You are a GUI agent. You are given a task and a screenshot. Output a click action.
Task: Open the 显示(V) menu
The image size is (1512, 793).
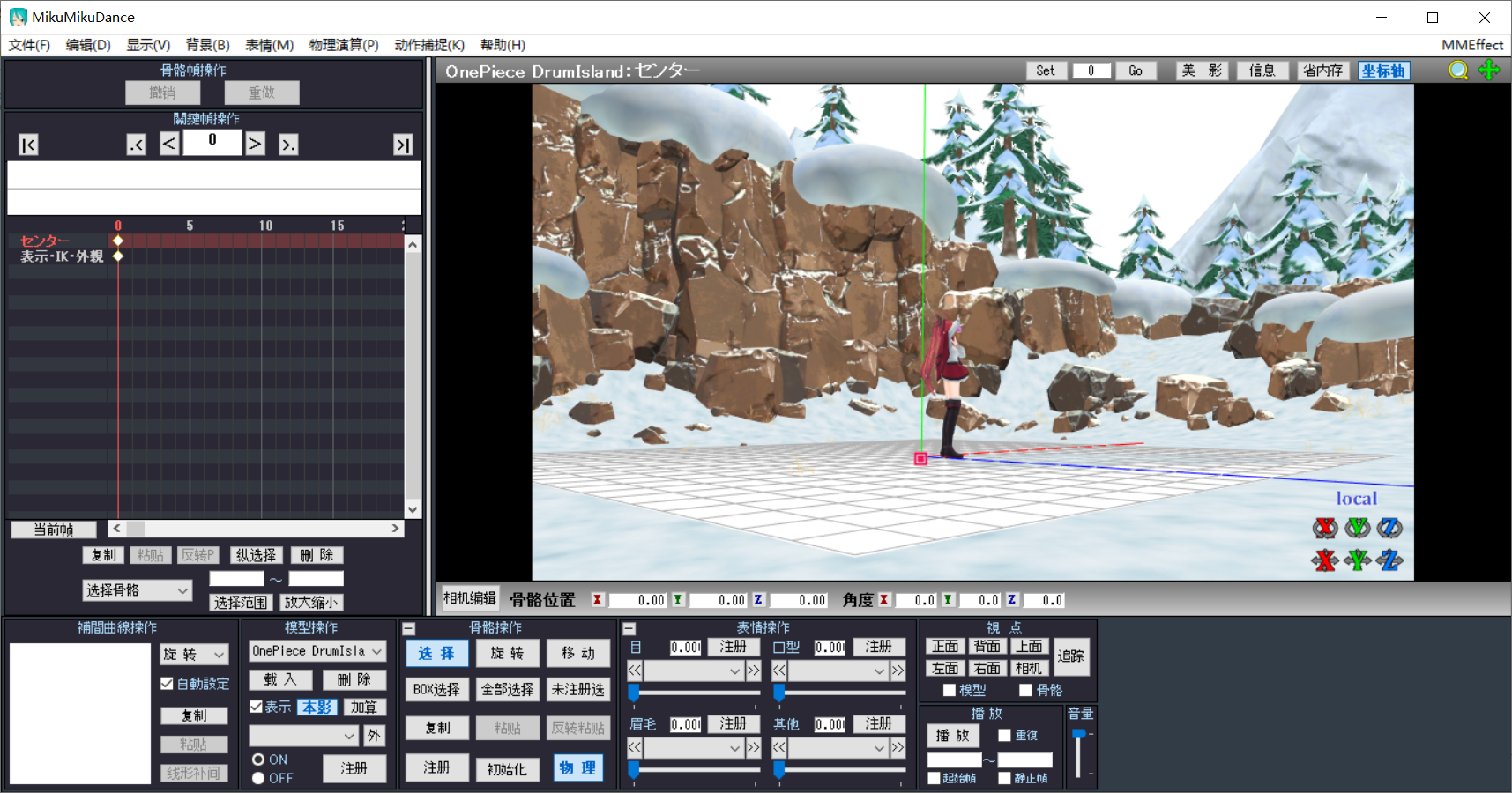coord(148,45)
